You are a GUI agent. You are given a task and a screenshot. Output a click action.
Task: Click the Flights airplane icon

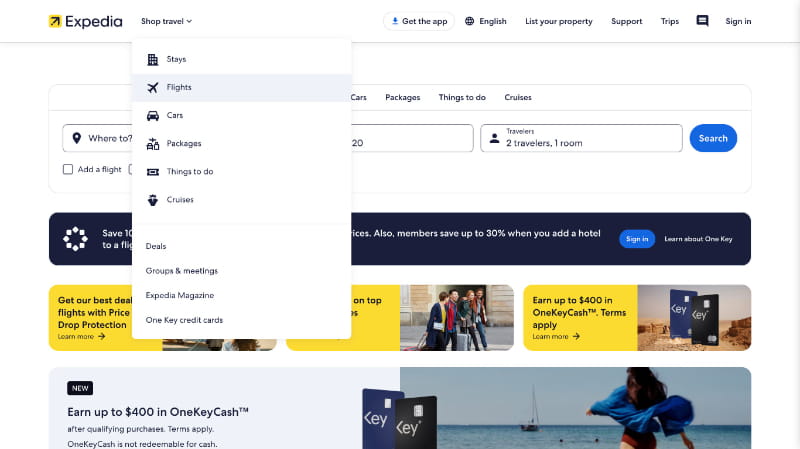[x=153, y=87]
